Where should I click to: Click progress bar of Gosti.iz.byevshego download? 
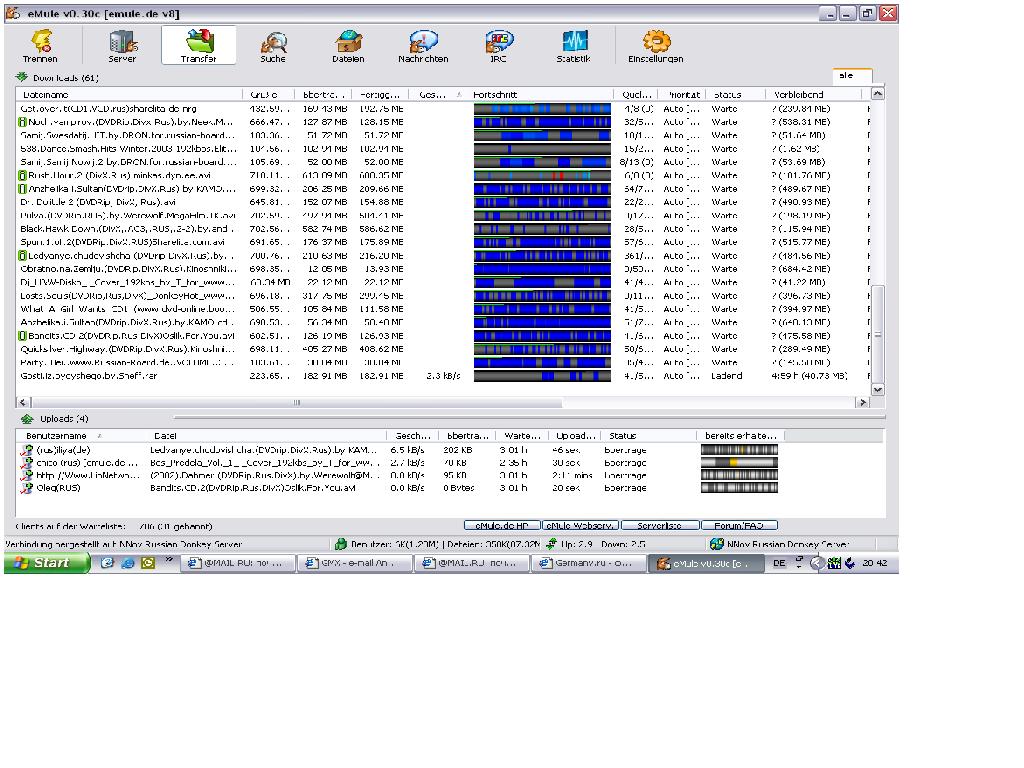click(543, 376)
